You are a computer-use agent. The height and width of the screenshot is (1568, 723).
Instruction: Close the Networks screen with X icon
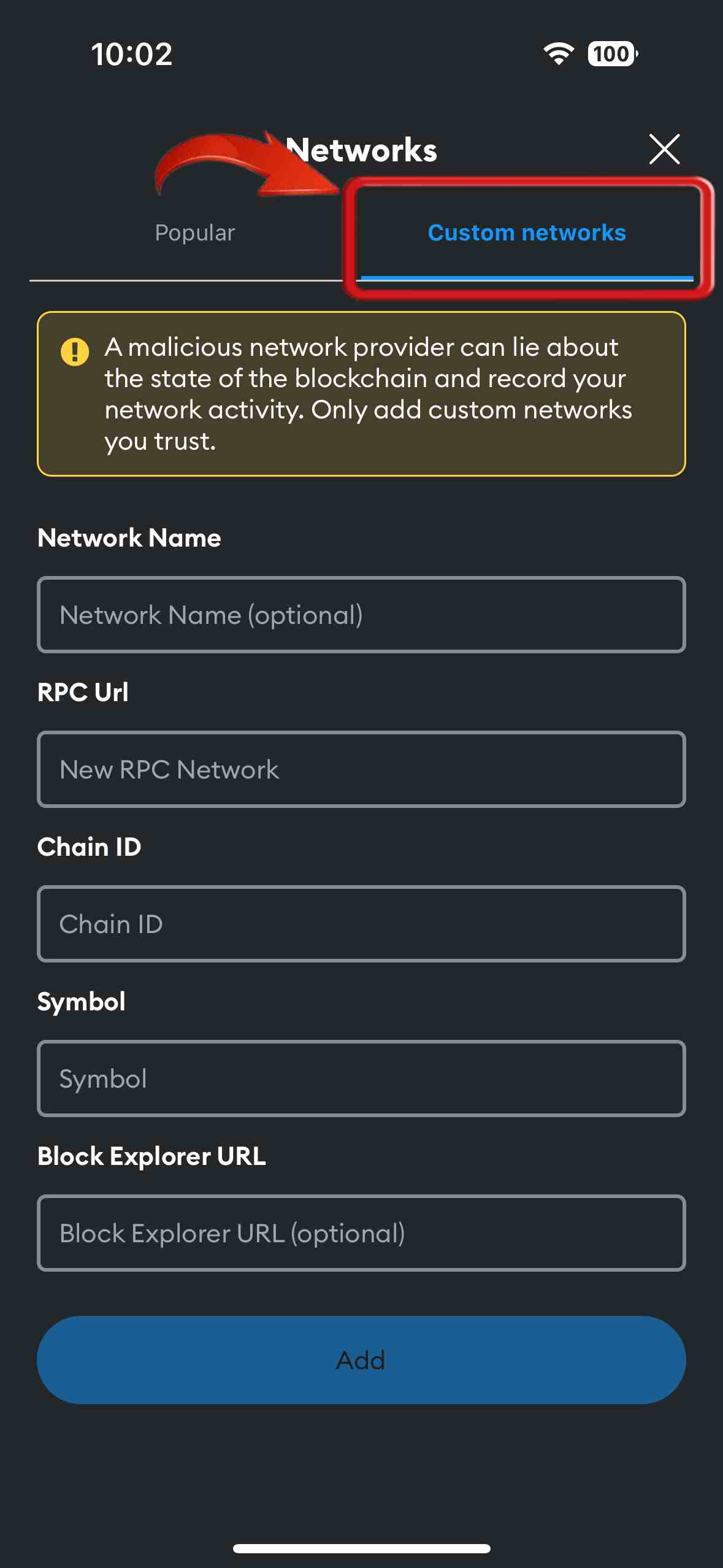(x=664, y=149)
